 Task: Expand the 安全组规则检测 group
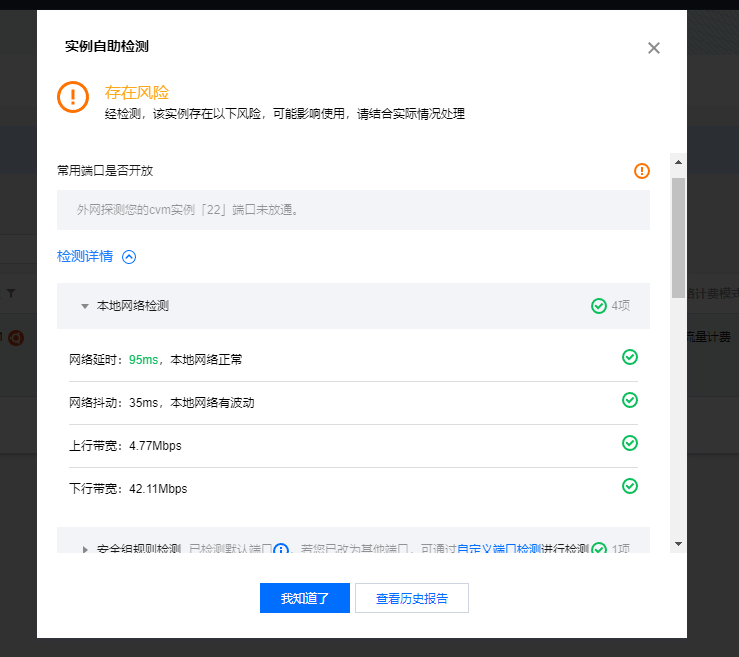(x=85, y=550)
